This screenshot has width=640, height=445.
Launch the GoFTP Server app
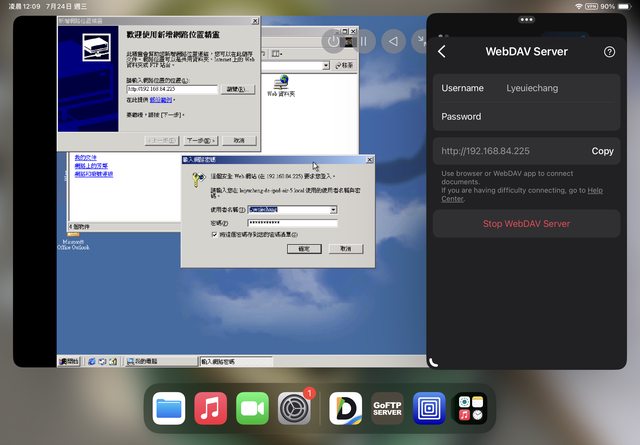click(x=387, y=408)
